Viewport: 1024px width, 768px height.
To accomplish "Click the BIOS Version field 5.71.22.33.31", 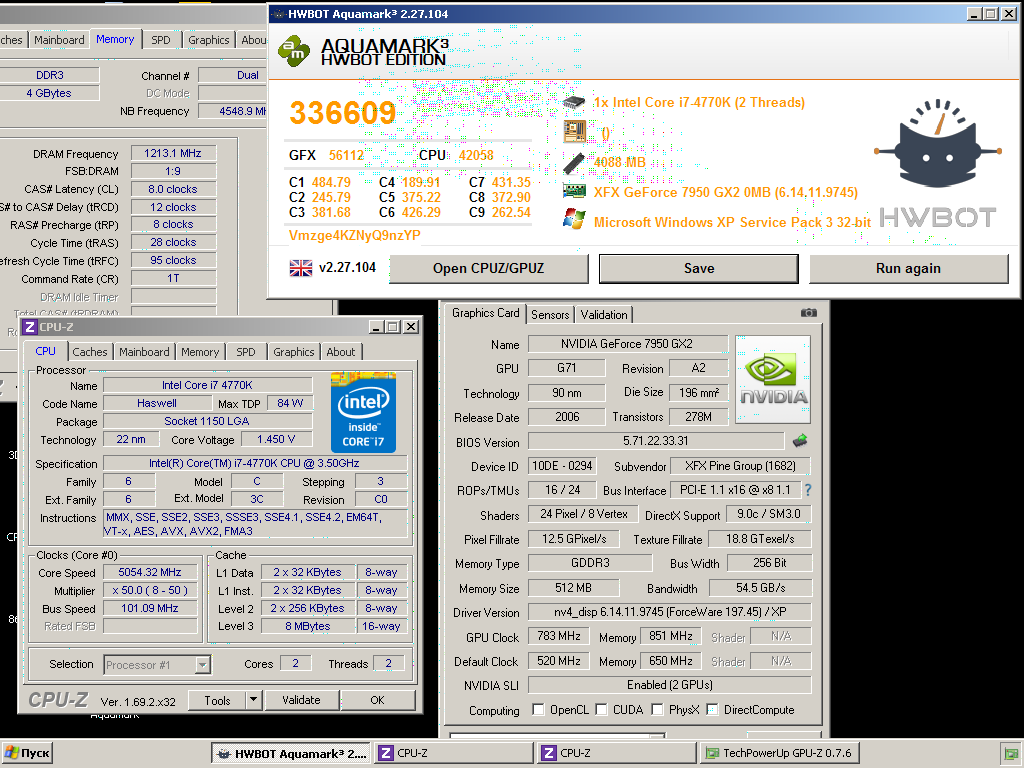I will pos(656,441).
